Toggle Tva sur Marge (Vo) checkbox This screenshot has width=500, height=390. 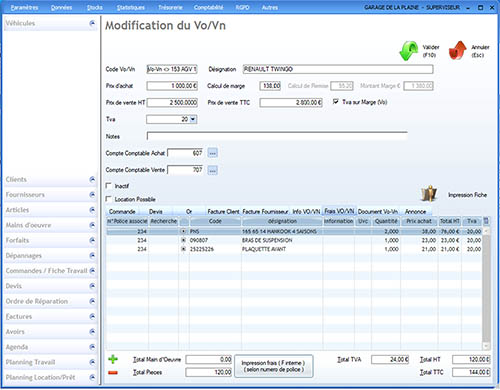(x=336, y=102)
